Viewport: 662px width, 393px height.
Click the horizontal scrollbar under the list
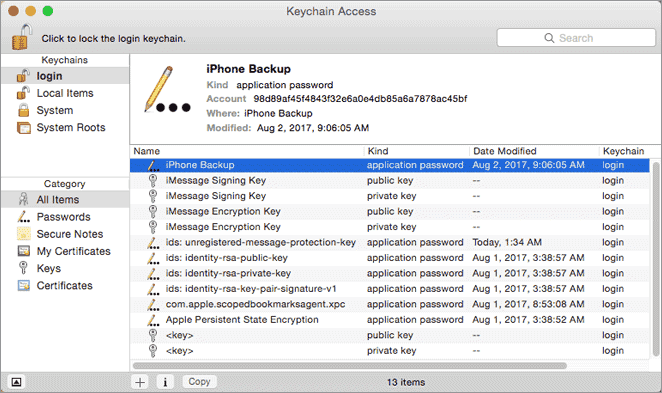click(x=350, y=366)
